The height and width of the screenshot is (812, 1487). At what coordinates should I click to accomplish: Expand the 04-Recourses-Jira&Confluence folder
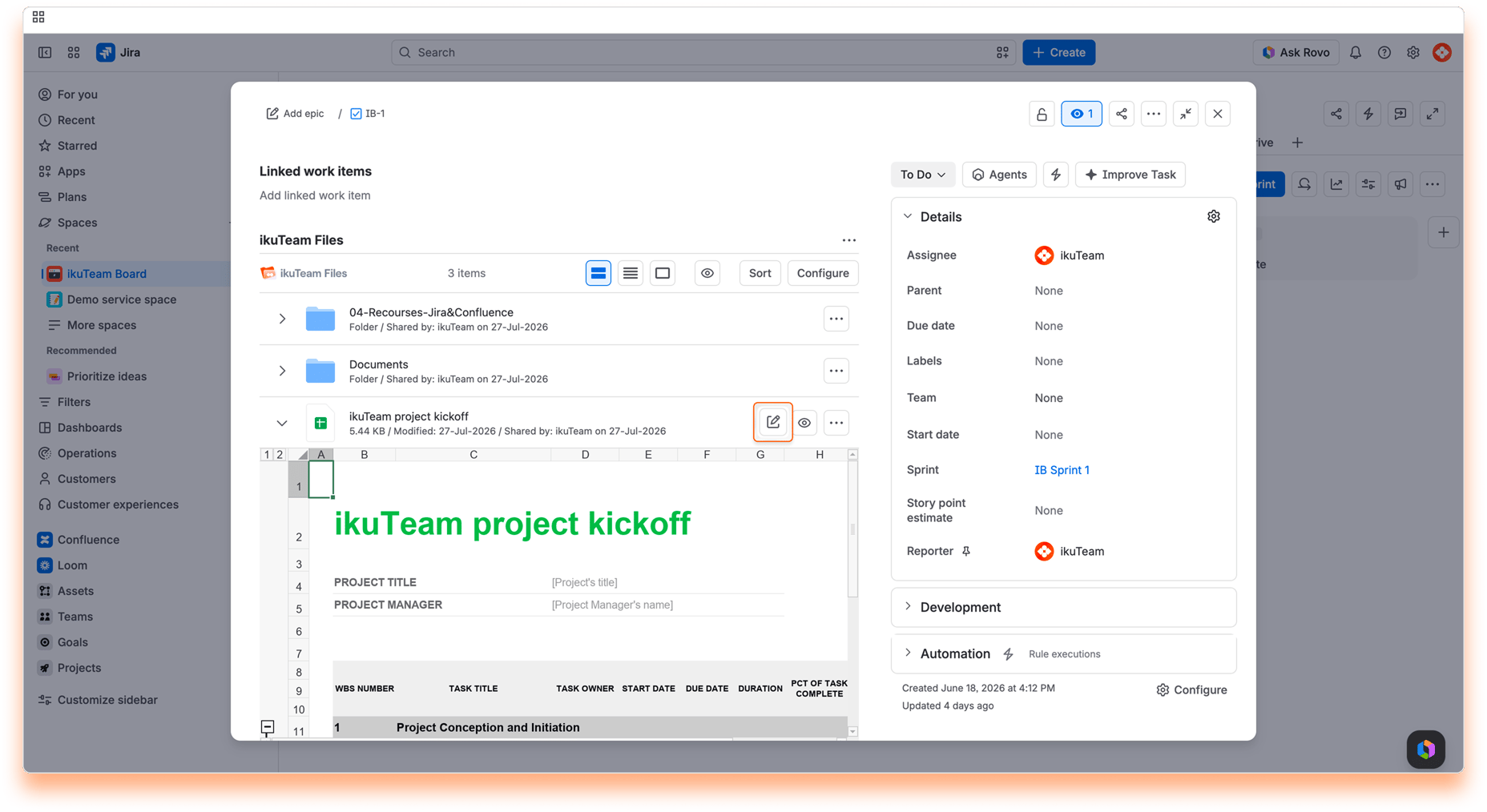[x=282, y=319]
